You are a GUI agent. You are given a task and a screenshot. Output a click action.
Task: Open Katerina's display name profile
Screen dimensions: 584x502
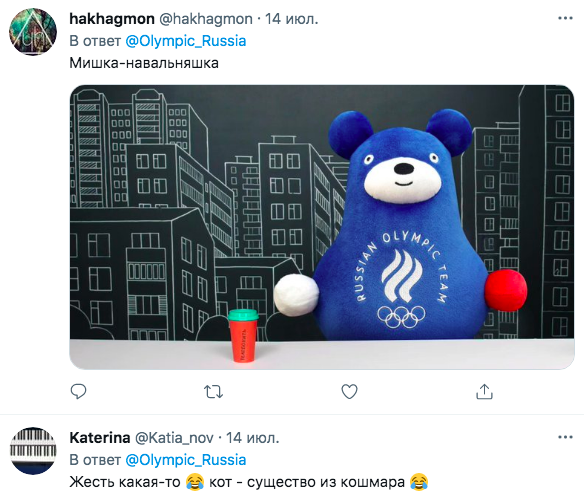(100, 438)
